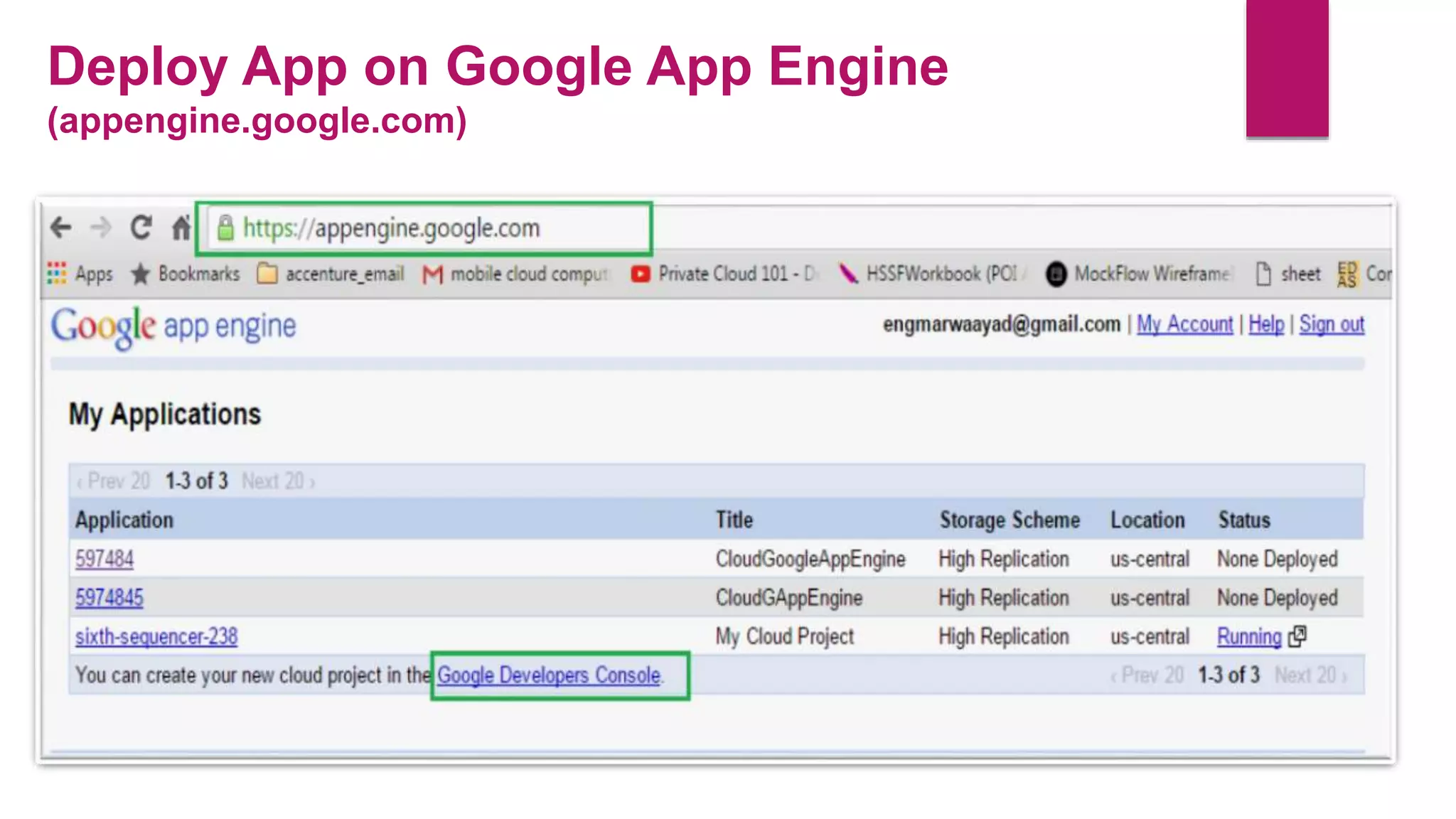Screen dimensions: 1456x819
Task: Click the browser forward arrow
Action: 101,228
